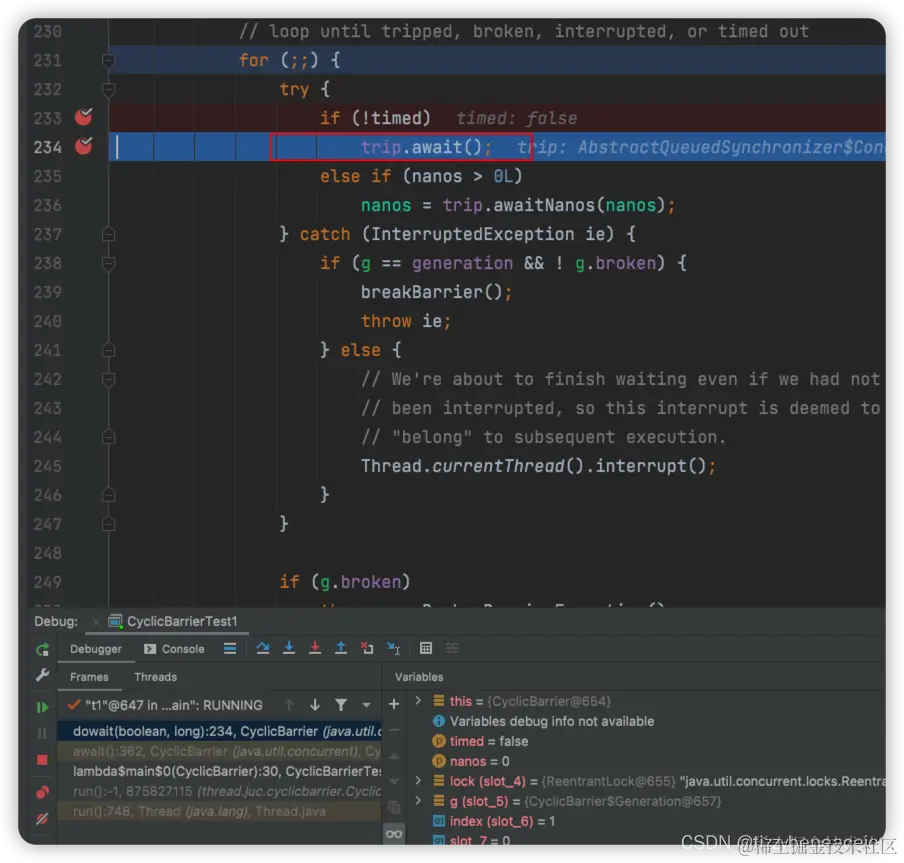Click Show Execution Point icon
904x863 pixels.
pyautogui.click(x=230, y=649)
